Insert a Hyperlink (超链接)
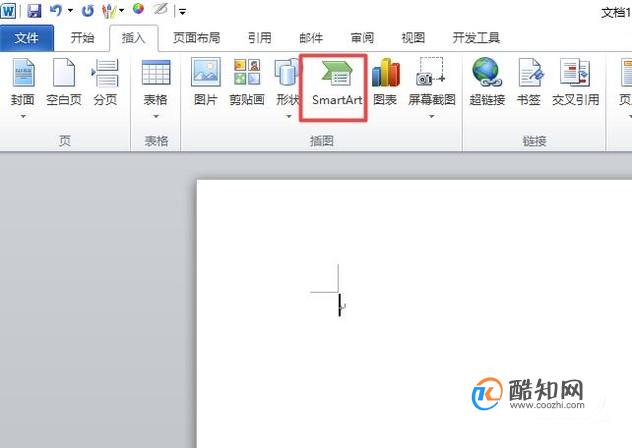The image size is (632, 448). point(487,82)
